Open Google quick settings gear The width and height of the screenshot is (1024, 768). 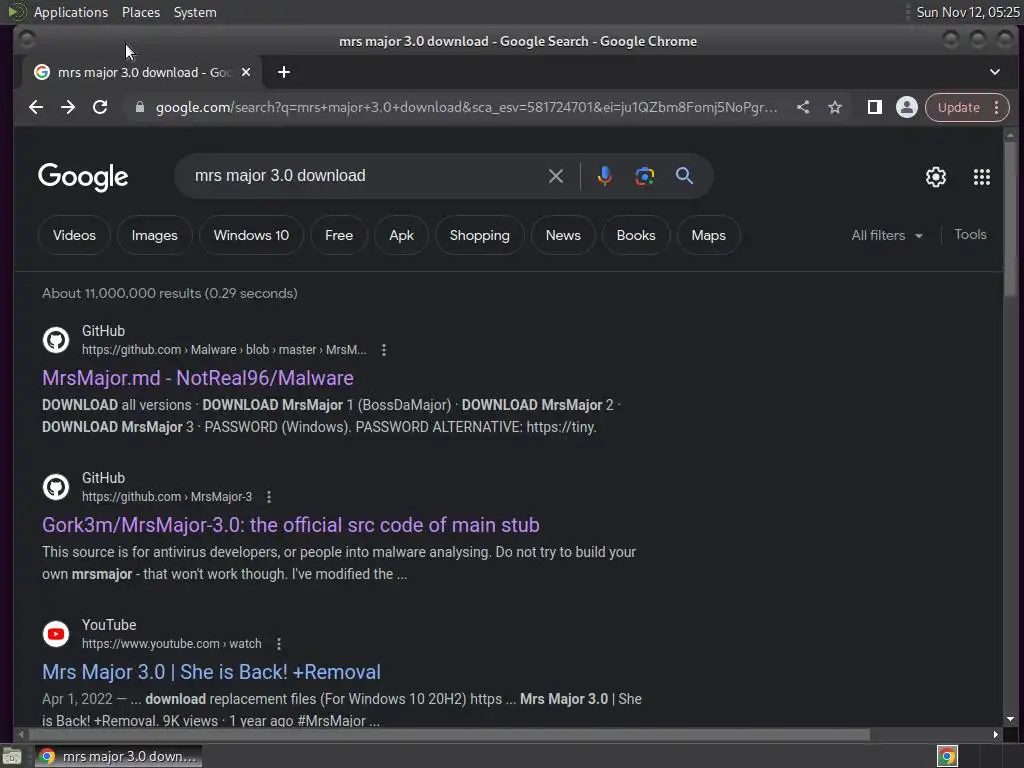936,177
